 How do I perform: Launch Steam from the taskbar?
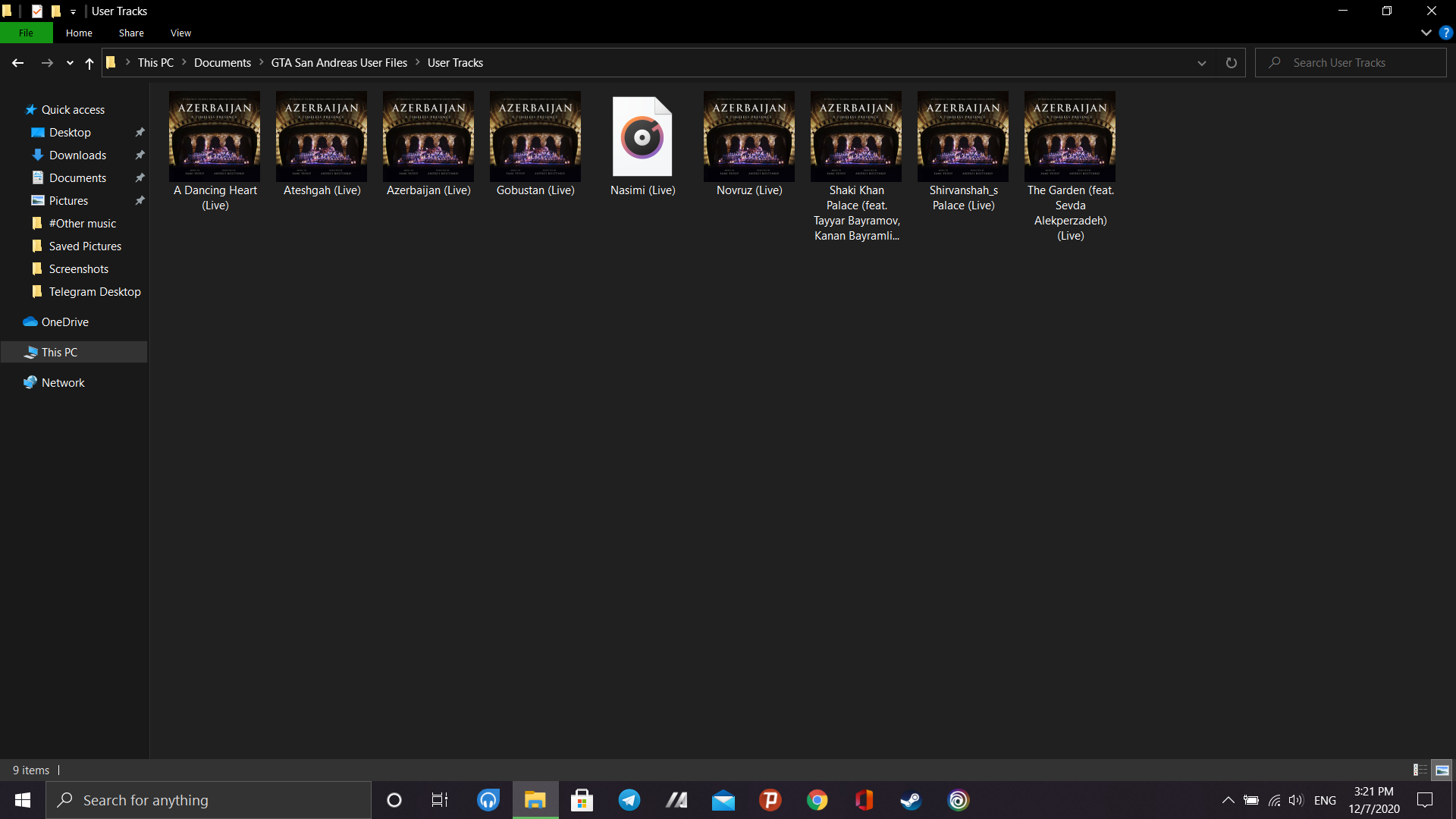pos(911,800)
